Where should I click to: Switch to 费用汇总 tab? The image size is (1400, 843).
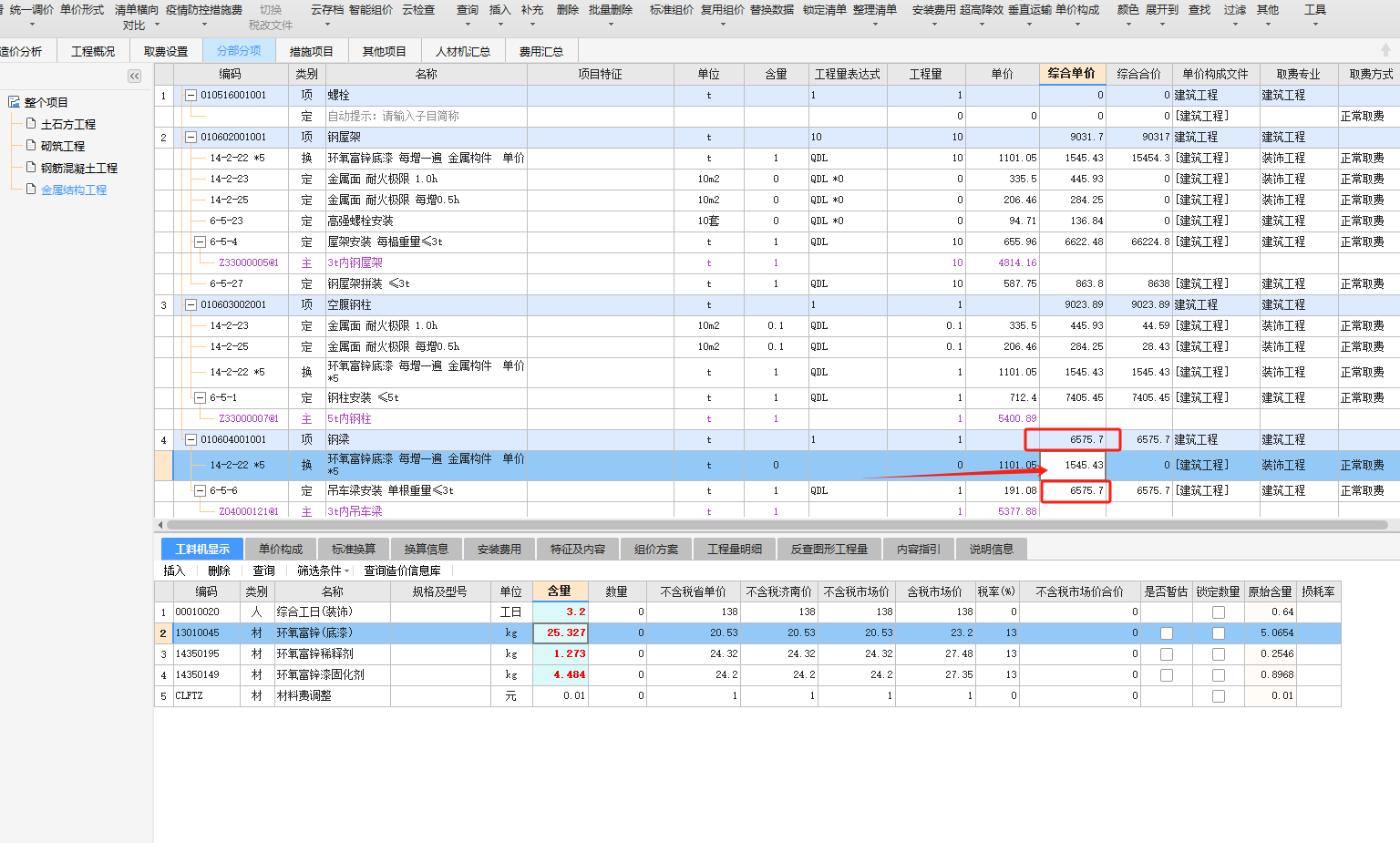pos(541,51)
